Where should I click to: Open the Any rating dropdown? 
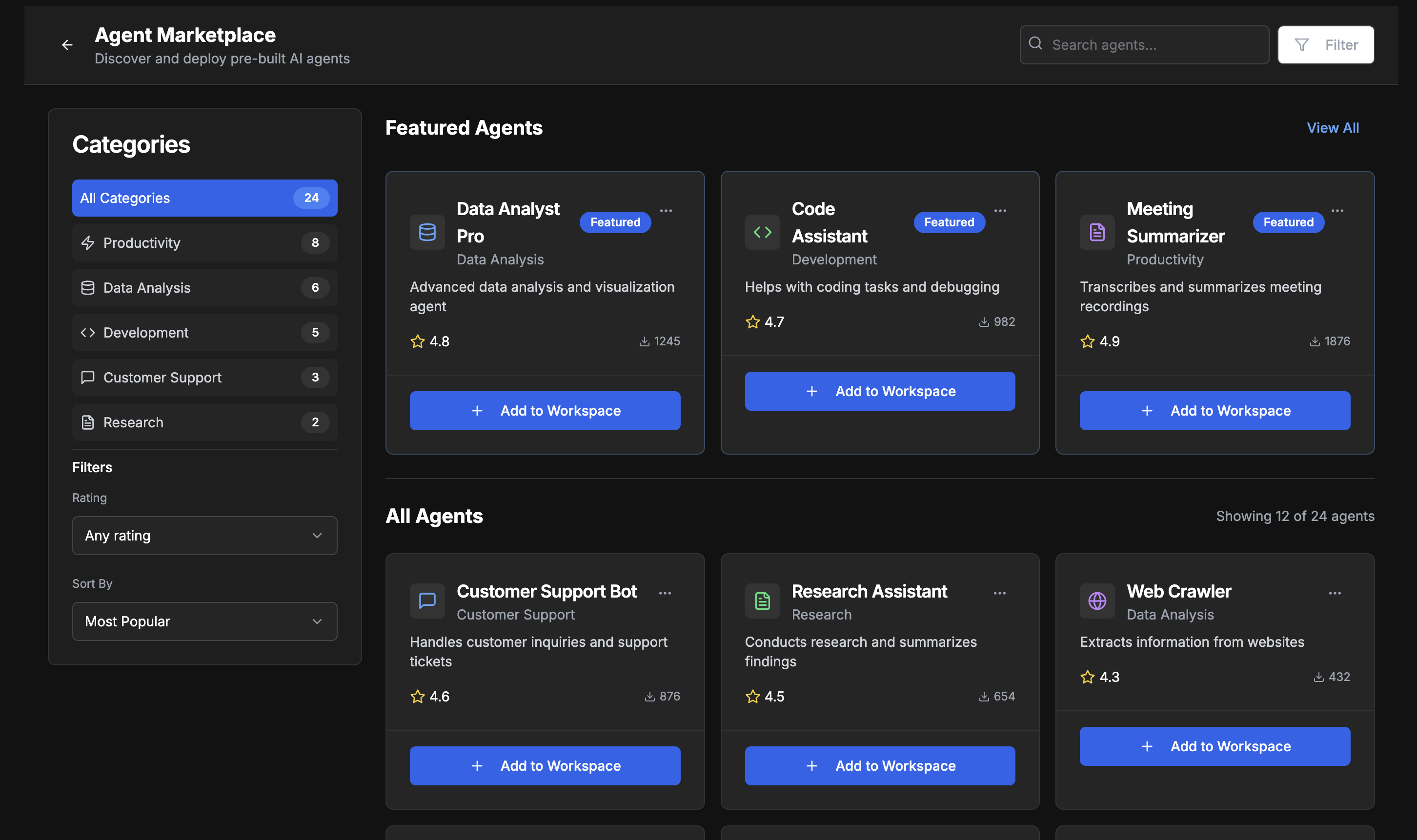point(204,535)
